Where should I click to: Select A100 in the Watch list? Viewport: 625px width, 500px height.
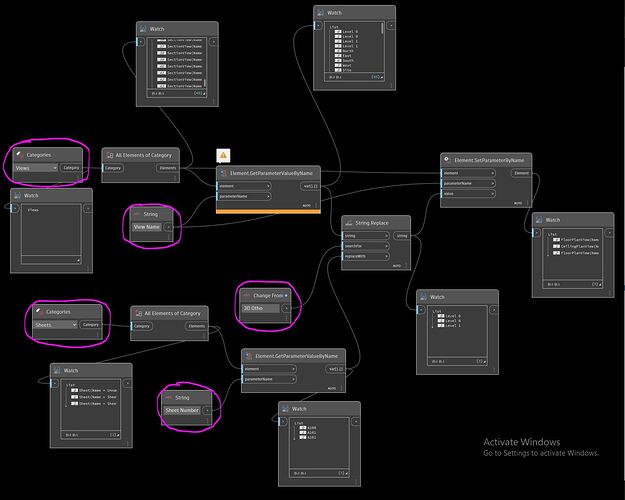(x=312, y=428)
